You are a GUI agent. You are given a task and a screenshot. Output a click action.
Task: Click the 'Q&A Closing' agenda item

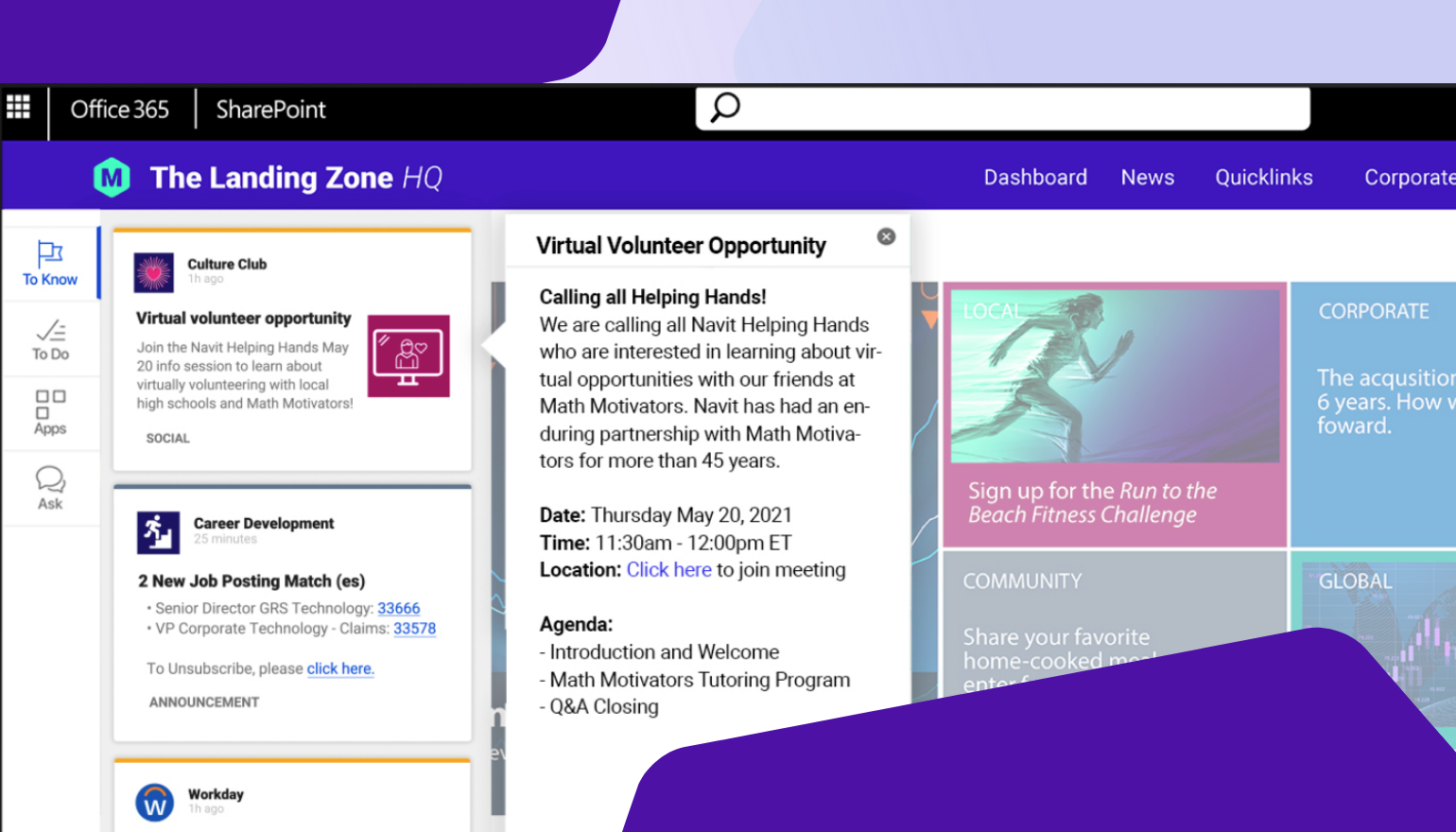604,706
